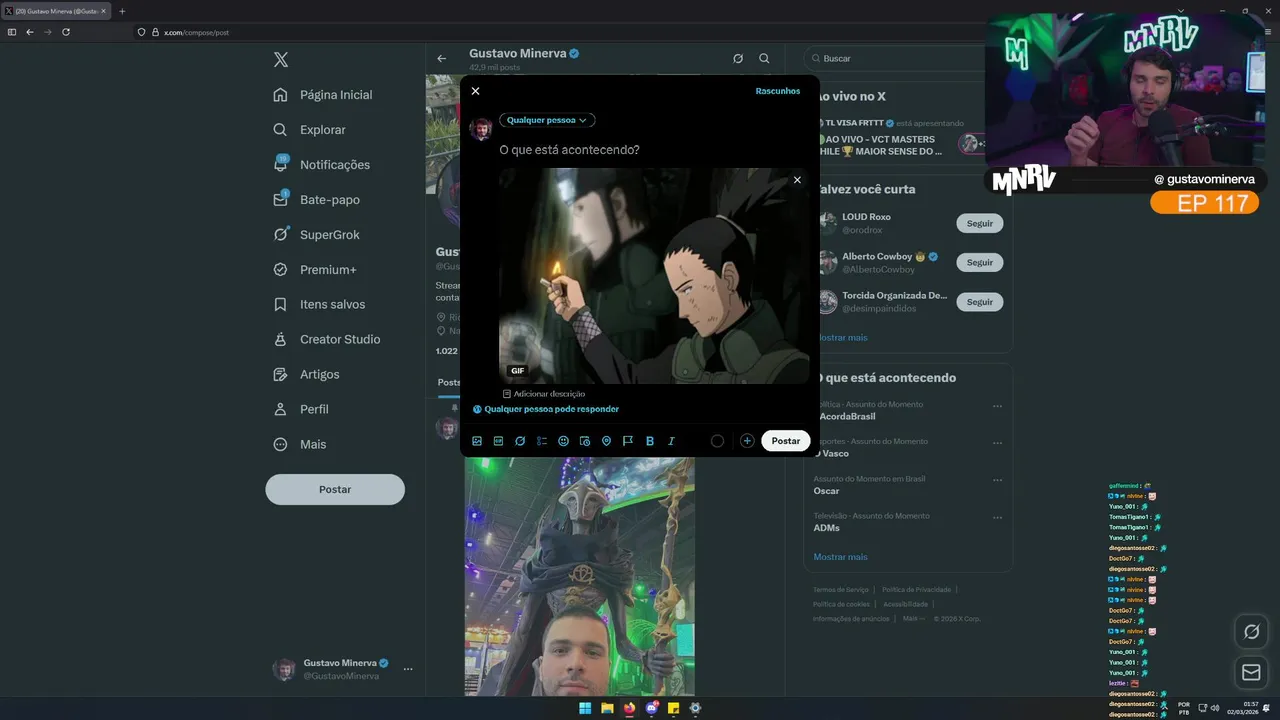
Task: Close the compose post dialog
Action: [475, 91]
